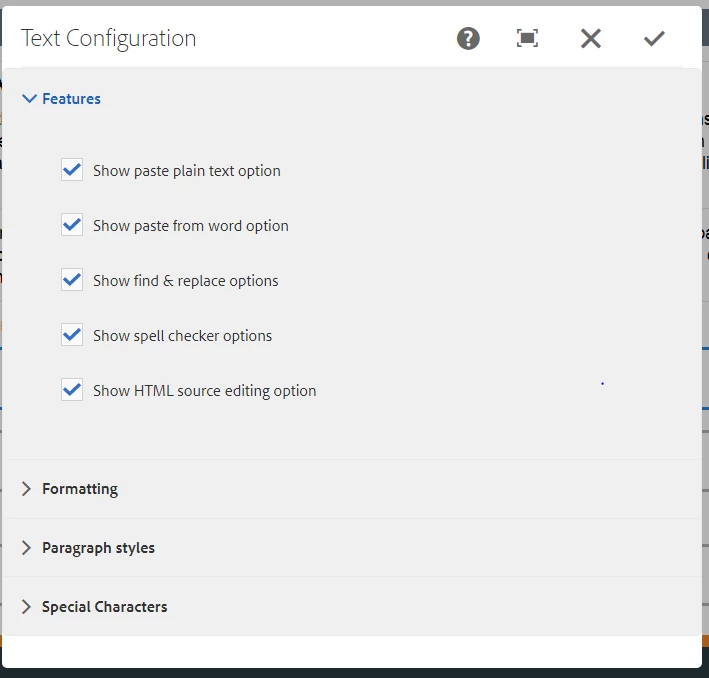
Task: Expand the Special Characters chevron
Action: 27,607
